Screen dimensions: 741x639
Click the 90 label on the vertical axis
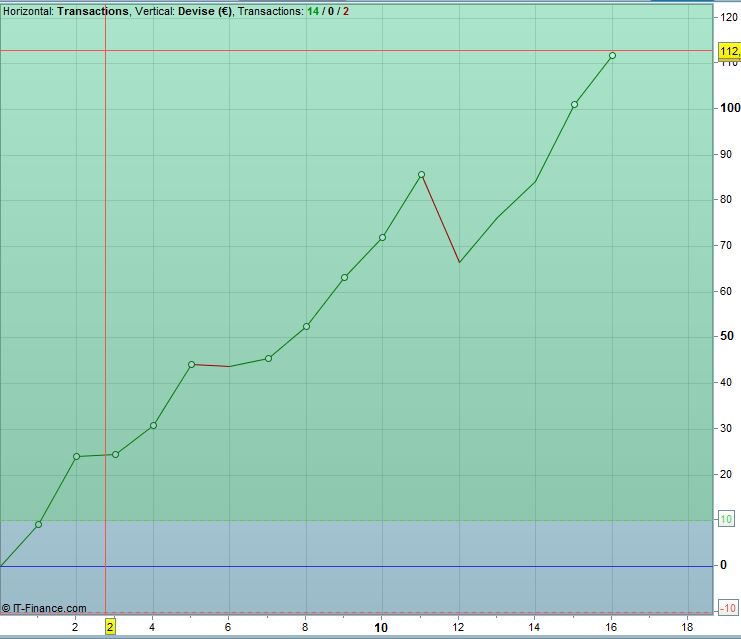pyautogui.click(x=726, y=154)
